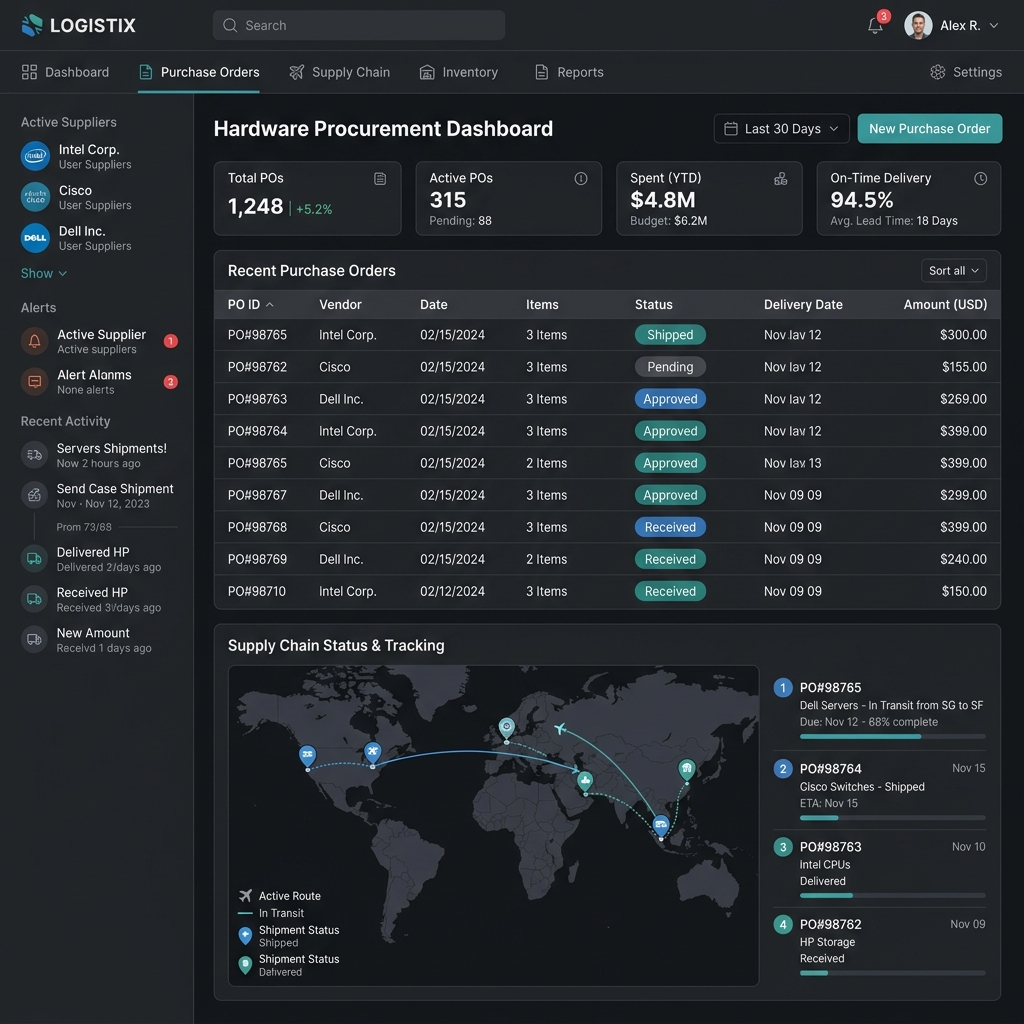Viewport: 1024px width, 1024px height.
Task: Click Alex R. profile avatar
Action: pyautogui.click(x=918, y=25)
